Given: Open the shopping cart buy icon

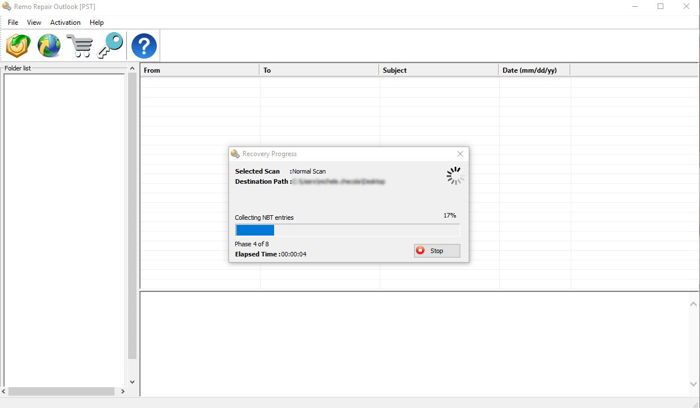Looking at the screenshot, I should 79,46.
